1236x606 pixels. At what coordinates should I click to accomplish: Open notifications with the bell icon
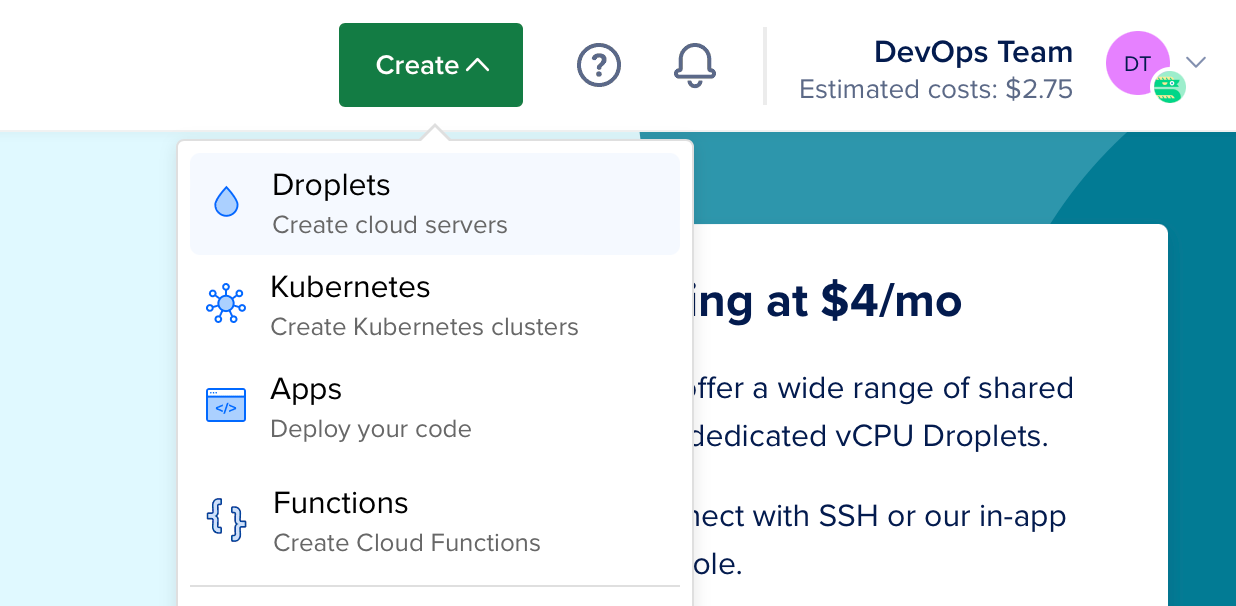[695, 65]
